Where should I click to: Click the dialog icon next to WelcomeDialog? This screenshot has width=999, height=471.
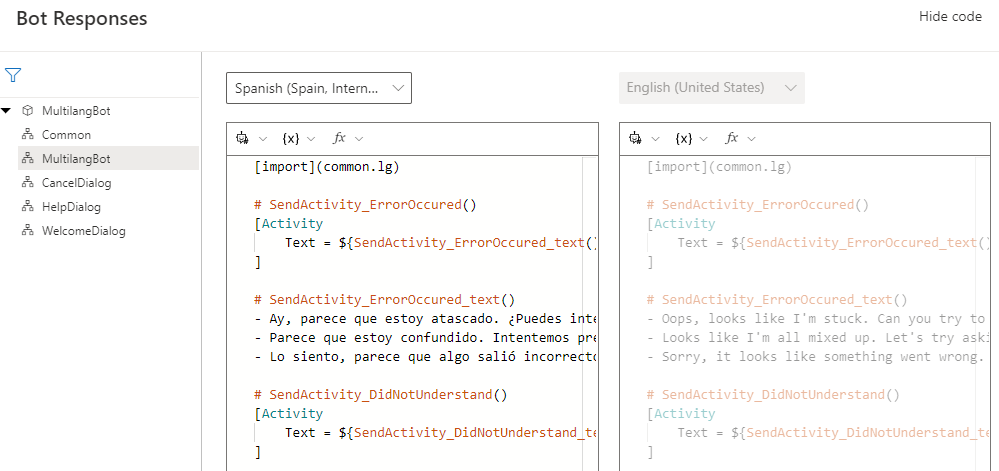[x=27, y=231]
